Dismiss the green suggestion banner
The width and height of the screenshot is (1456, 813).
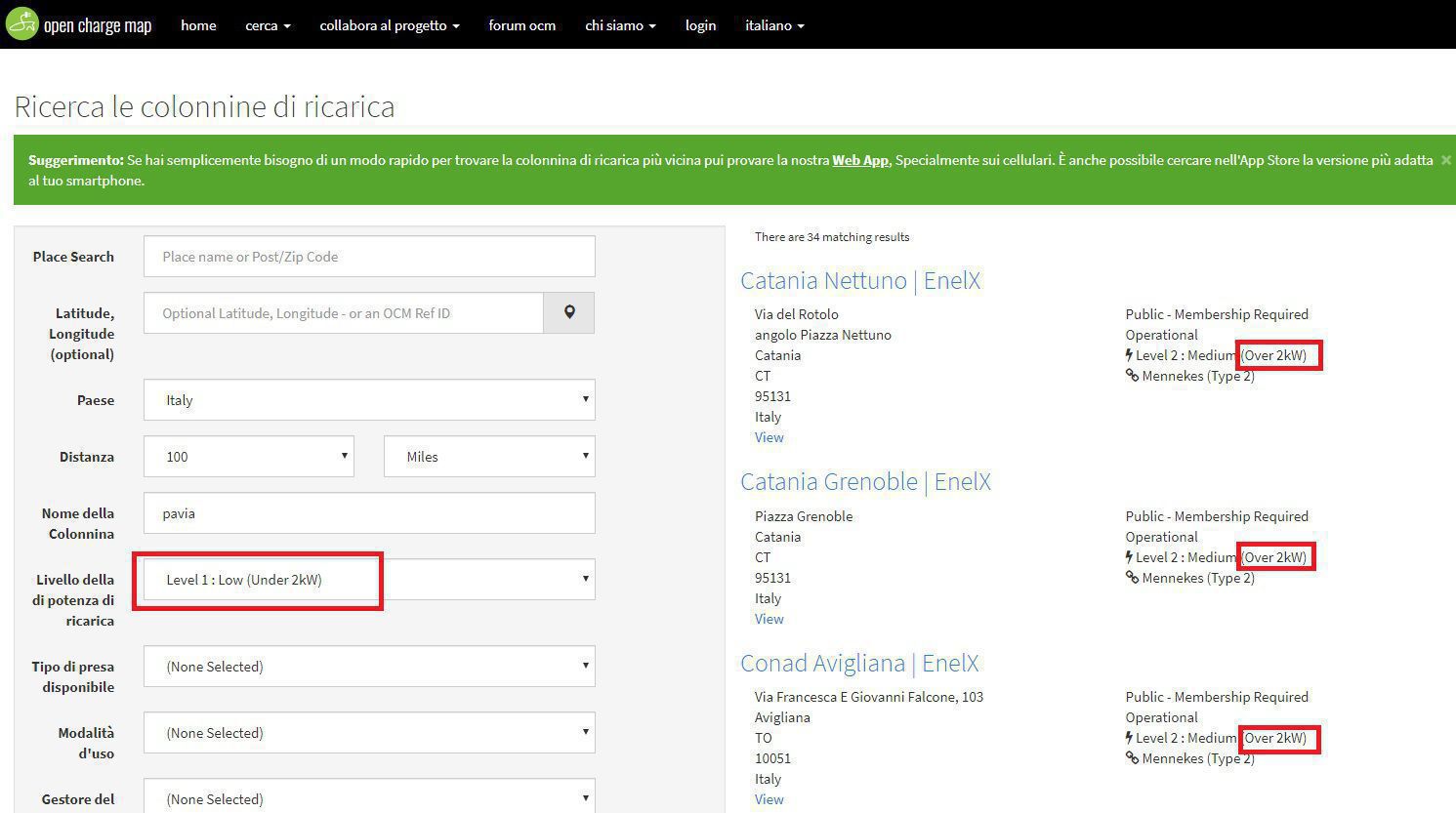click(x=1446, y=160)
